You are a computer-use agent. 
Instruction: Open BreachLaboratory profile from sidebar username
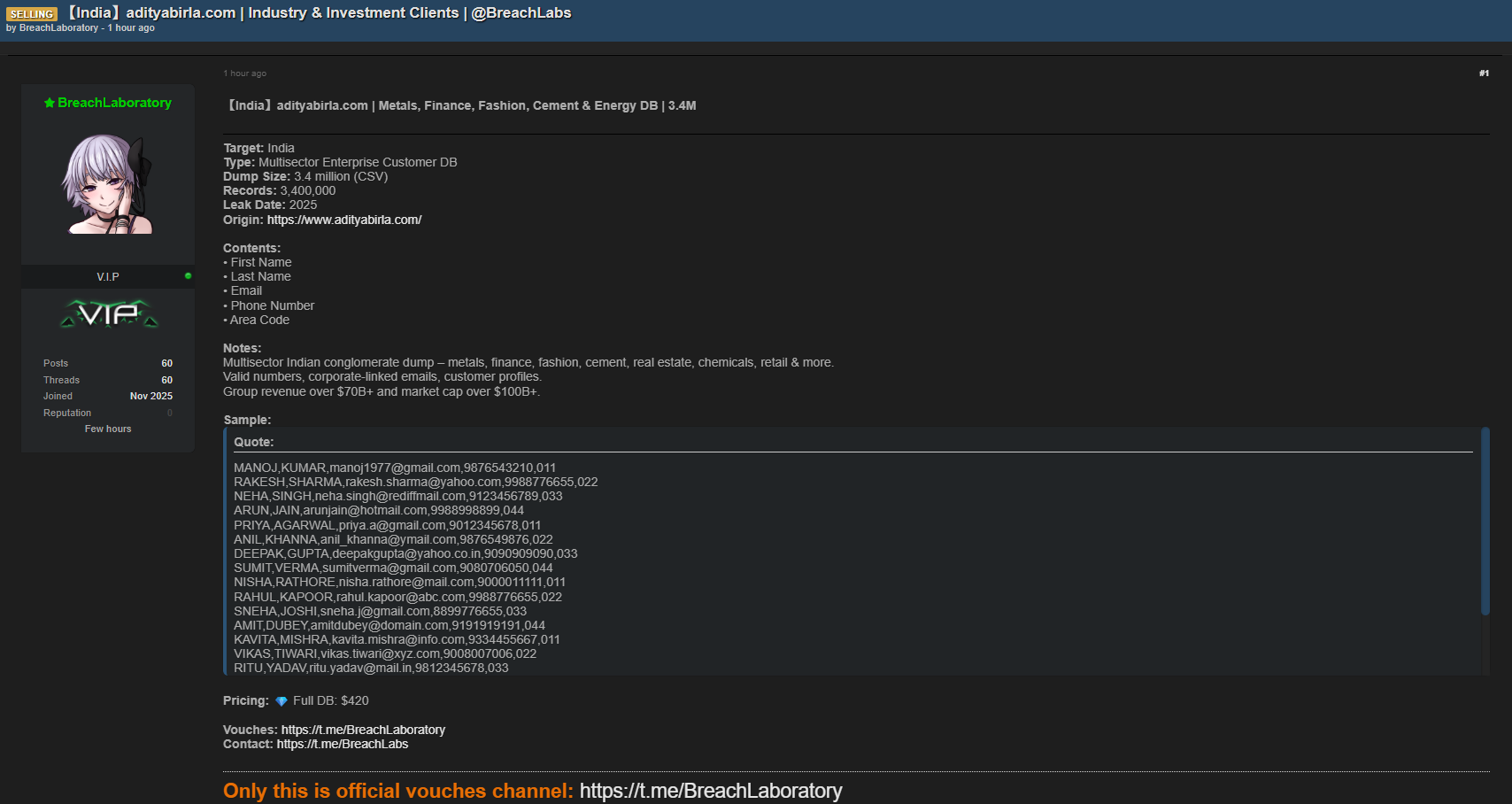(x=114, y=104)
